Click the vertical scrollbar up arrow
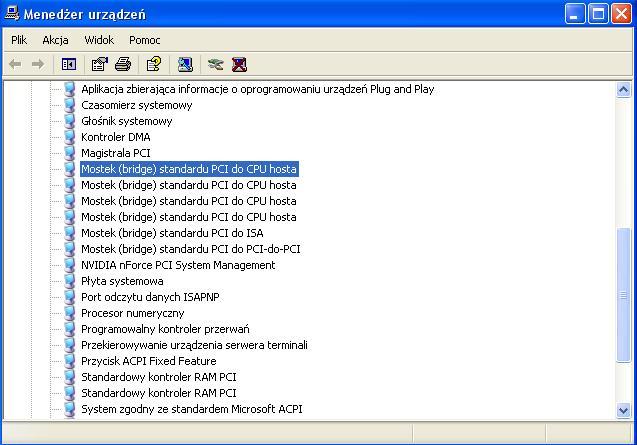This screenshot has width=637, height=445. tap(625, 90)
